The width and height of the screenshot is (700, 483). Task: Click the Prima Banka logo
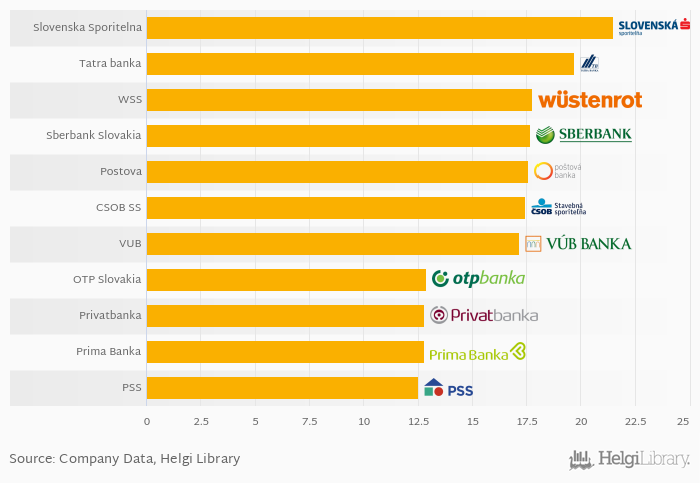pyautogui.click(x=477, y=352)
